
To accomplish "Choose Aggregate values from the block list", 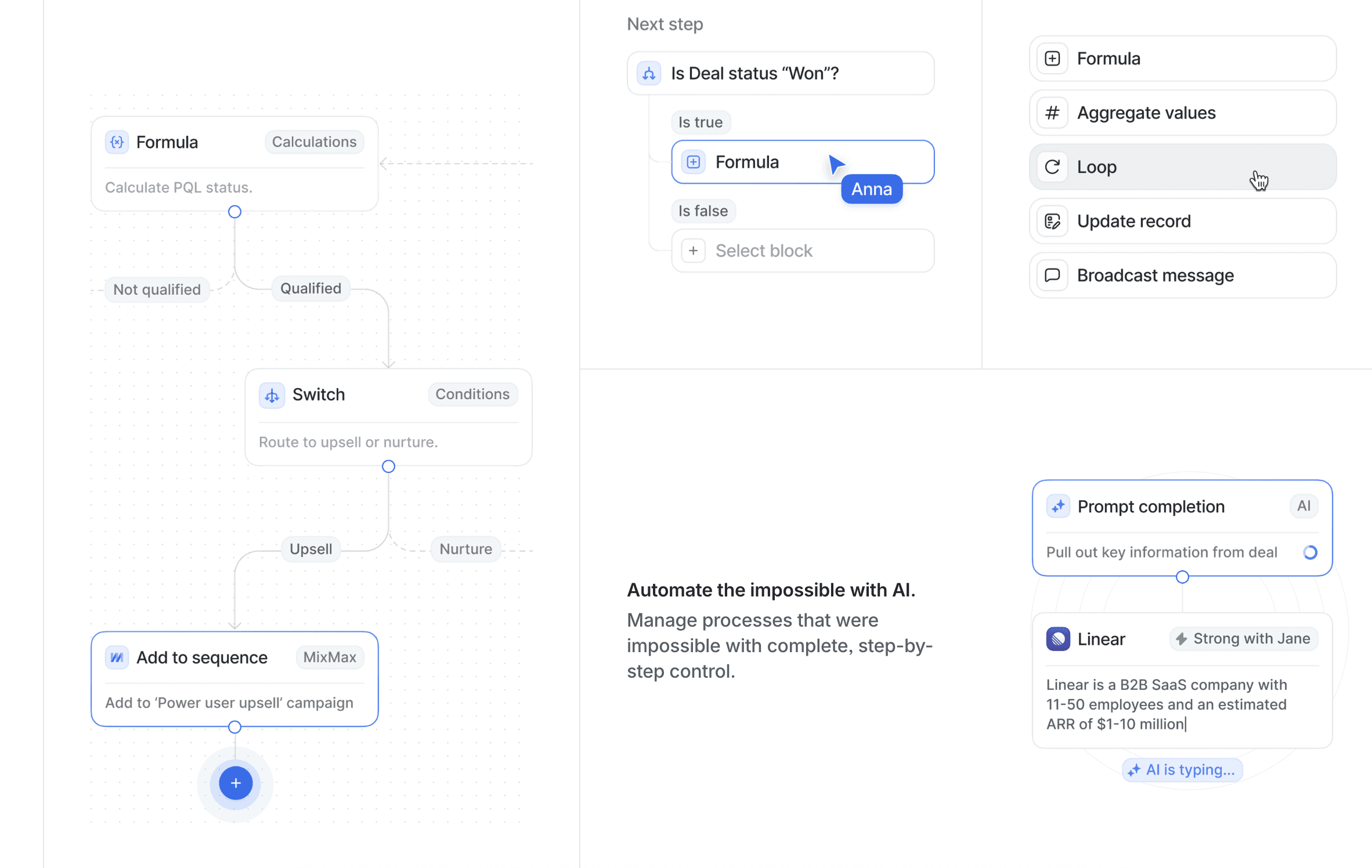I will [1183, 113].
